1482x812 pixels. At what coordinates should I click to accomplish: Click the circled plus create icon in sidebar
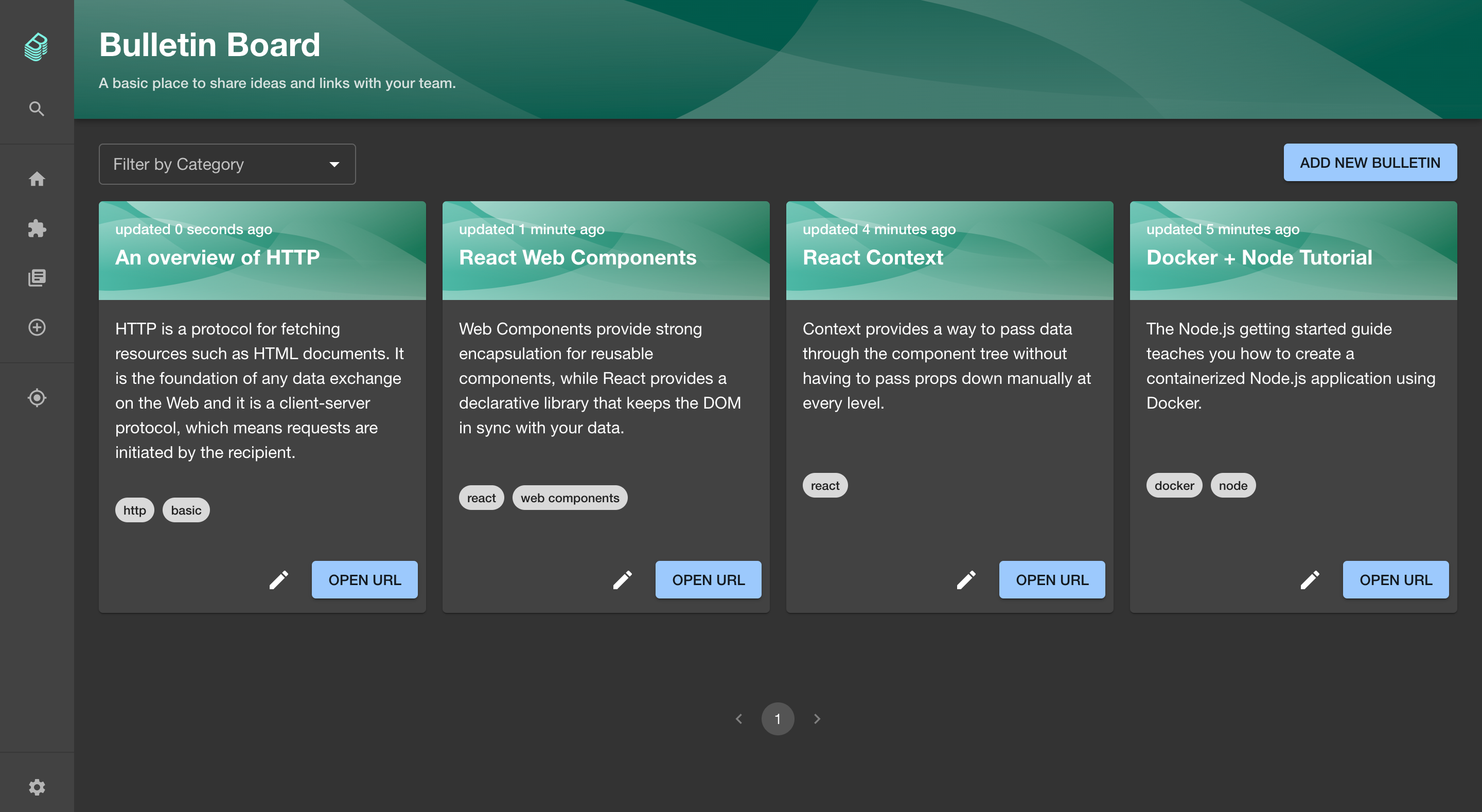[36, 327]
